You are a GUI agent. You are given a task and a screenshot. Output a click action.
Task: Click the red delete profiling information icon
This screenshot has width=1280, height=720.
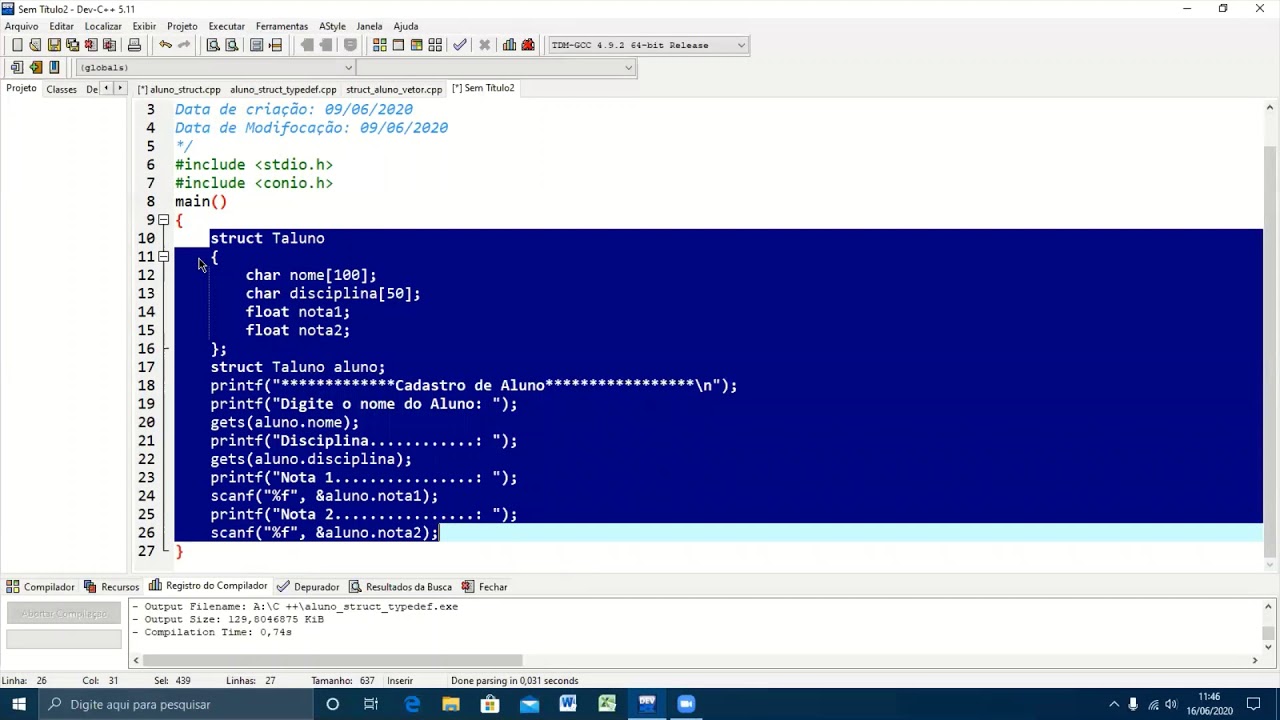pos(528,45)
